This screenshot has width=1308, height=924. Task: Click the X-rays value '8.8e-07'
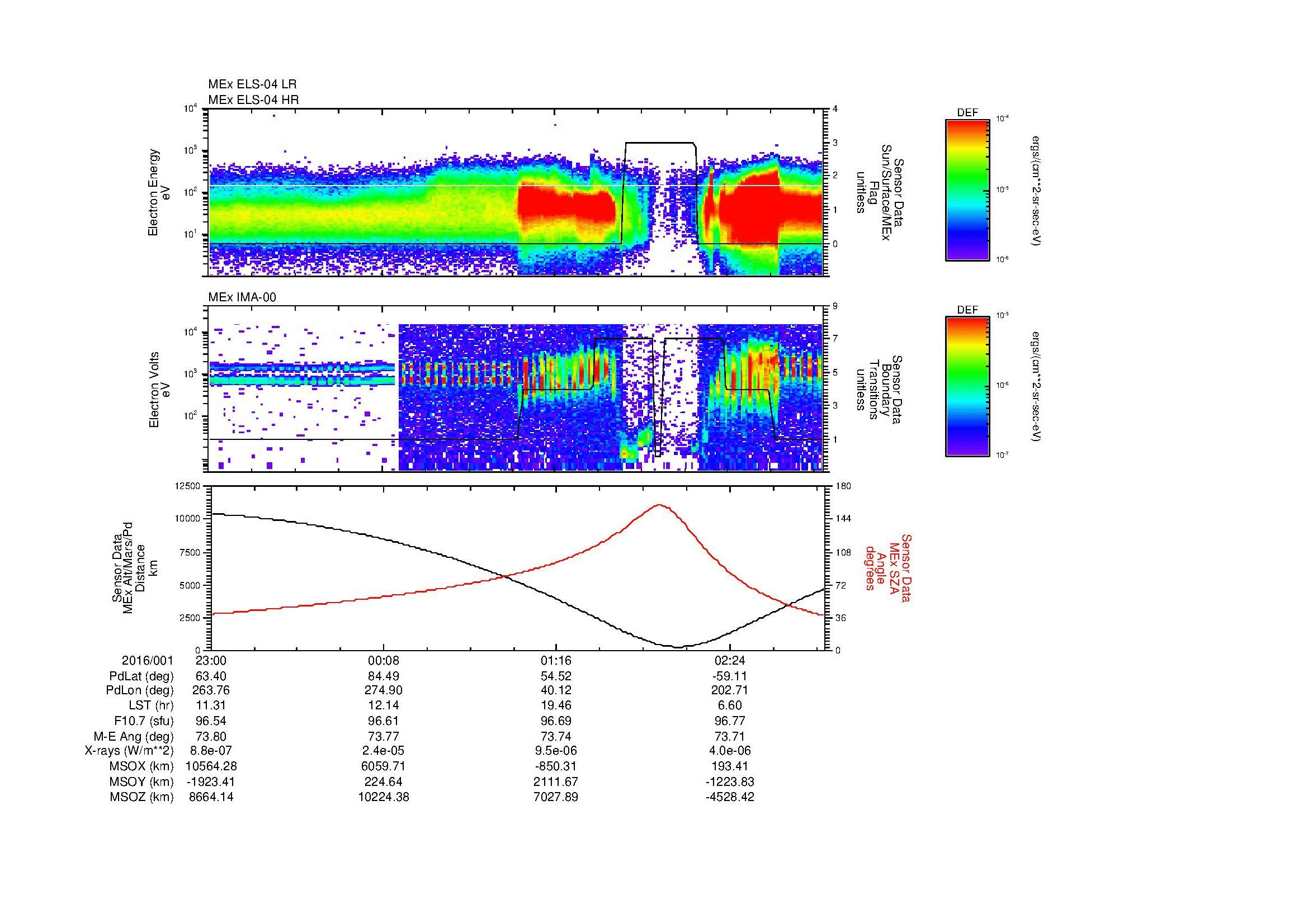pyautogui.click(x=211, y=751)
